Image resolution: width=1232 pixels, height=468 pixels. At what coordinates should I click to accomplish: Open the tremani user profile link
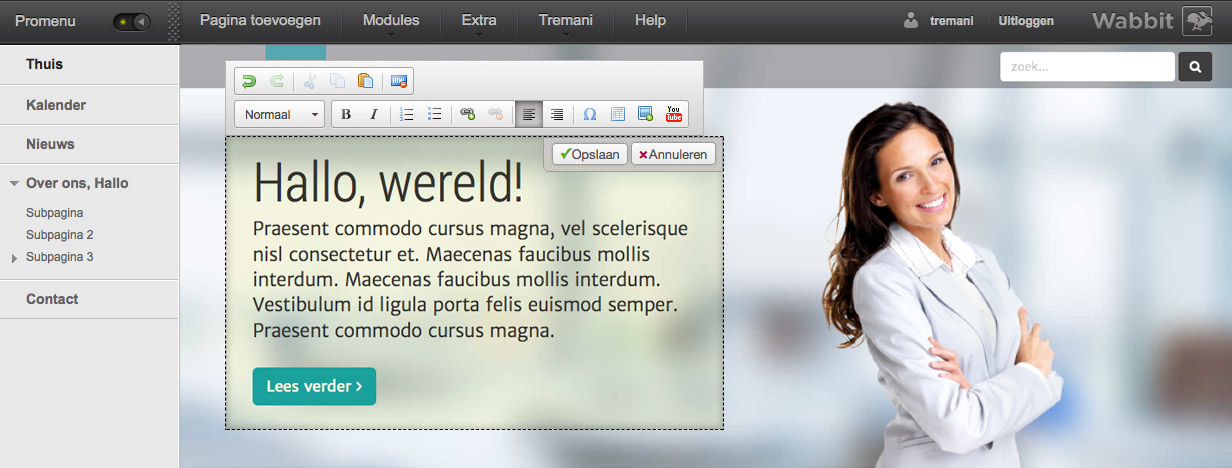(952, 21)
